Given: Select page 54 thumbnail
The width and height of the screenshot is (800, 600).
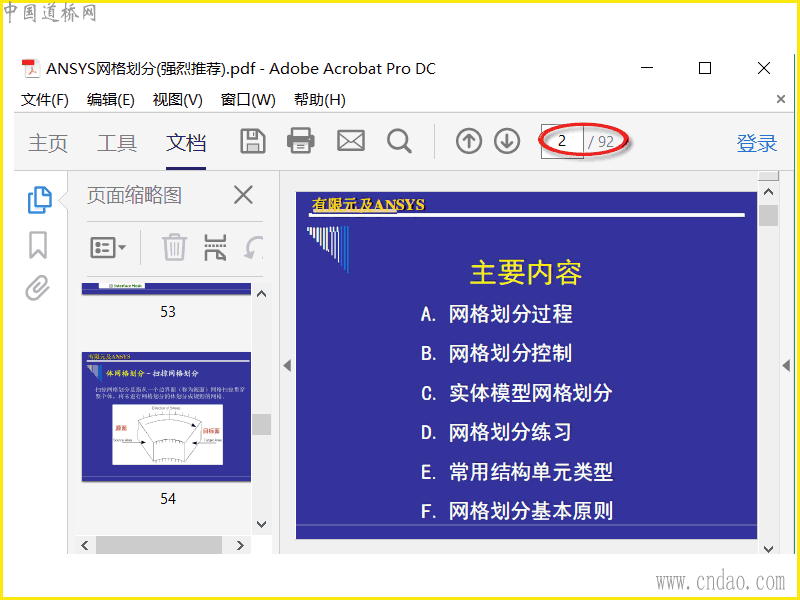Looking at the screenshot, I should pyautogui.click(x=166, y=416).
